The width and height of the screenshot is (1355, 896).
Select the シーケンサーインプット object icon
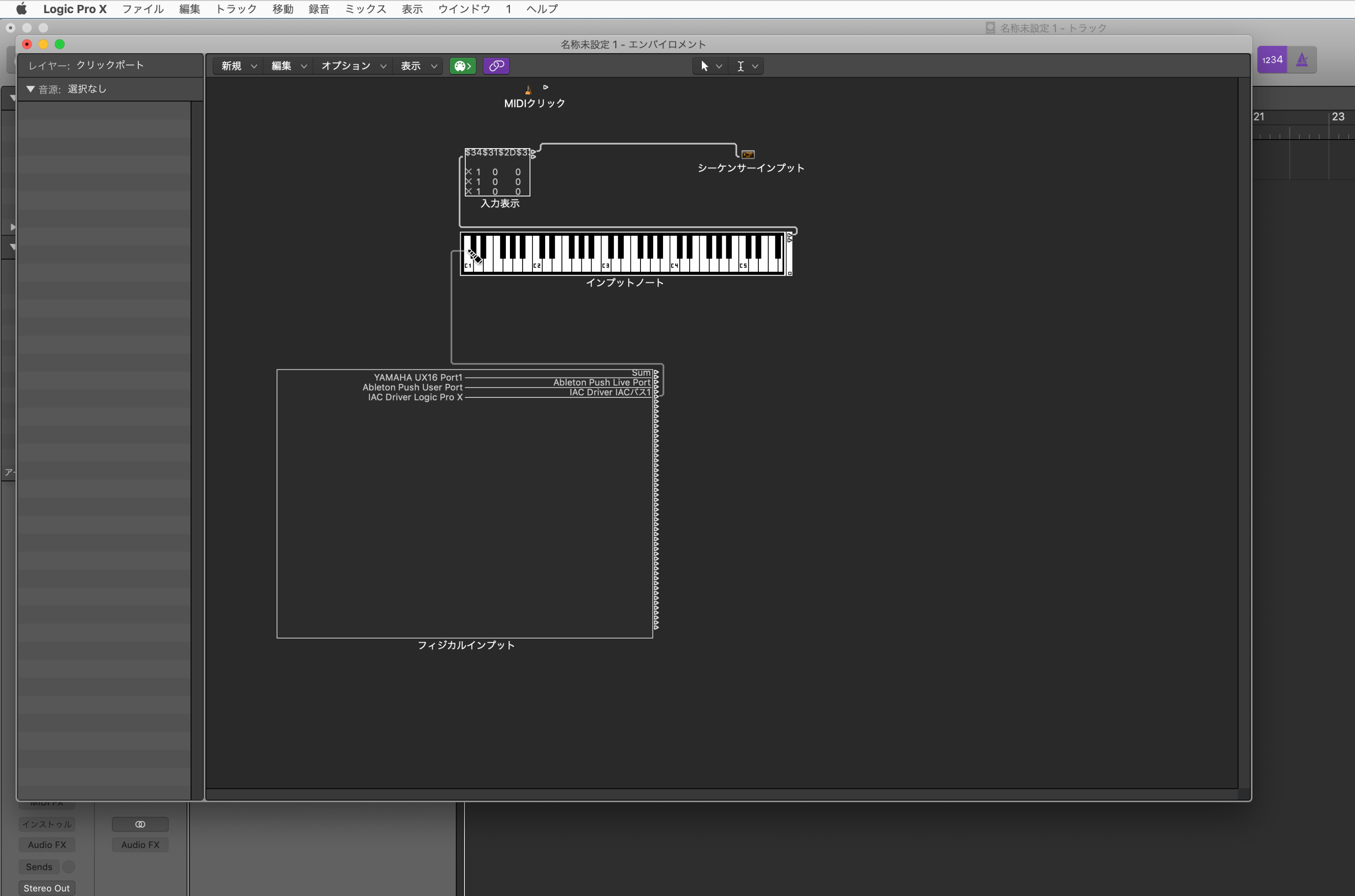[748, 154]
